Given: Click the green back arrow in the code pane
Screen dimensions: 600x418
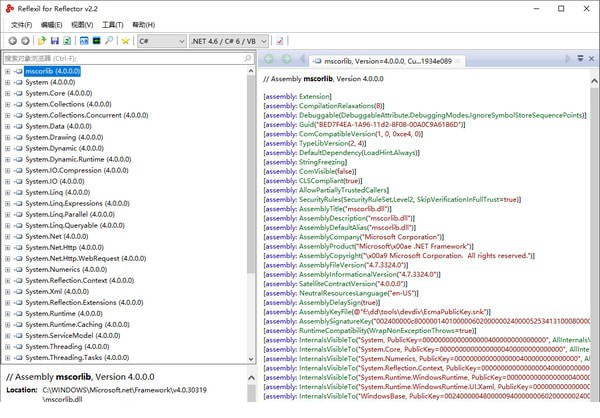Looking at the screenshot, I should coord(269,59).
